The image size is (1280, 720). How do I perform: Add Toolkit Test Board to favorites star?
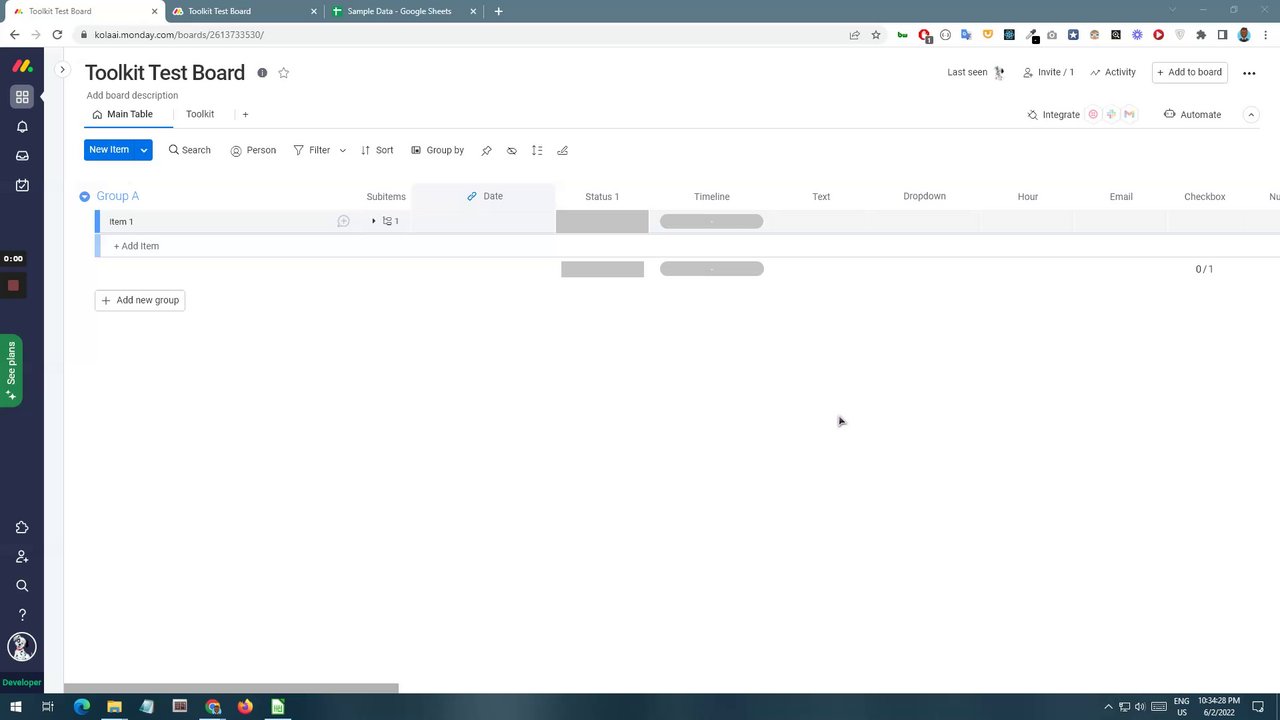pyautogui.click(x=284, y=73)
